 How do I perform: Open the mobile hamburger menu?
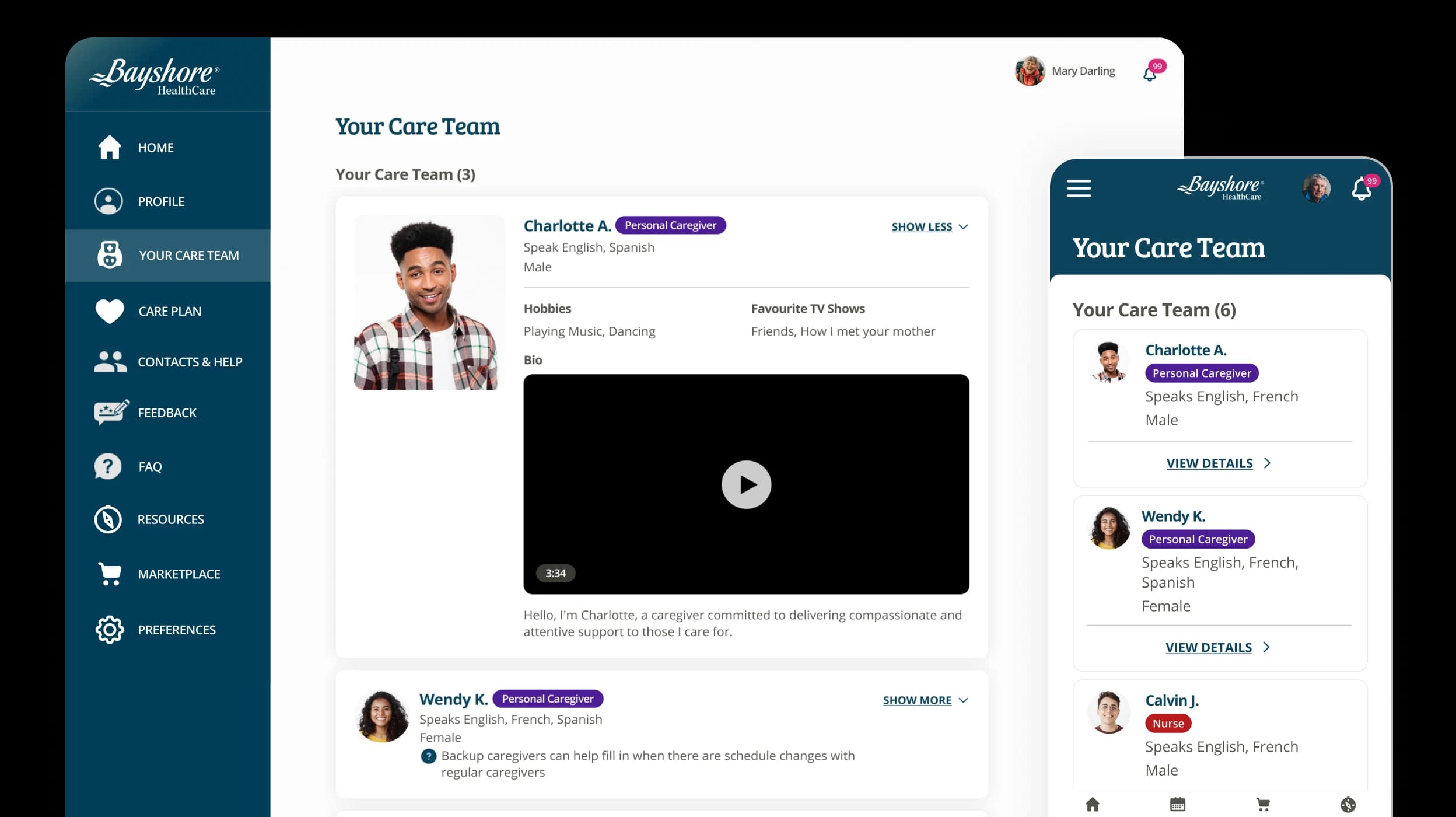point(1079,188)
